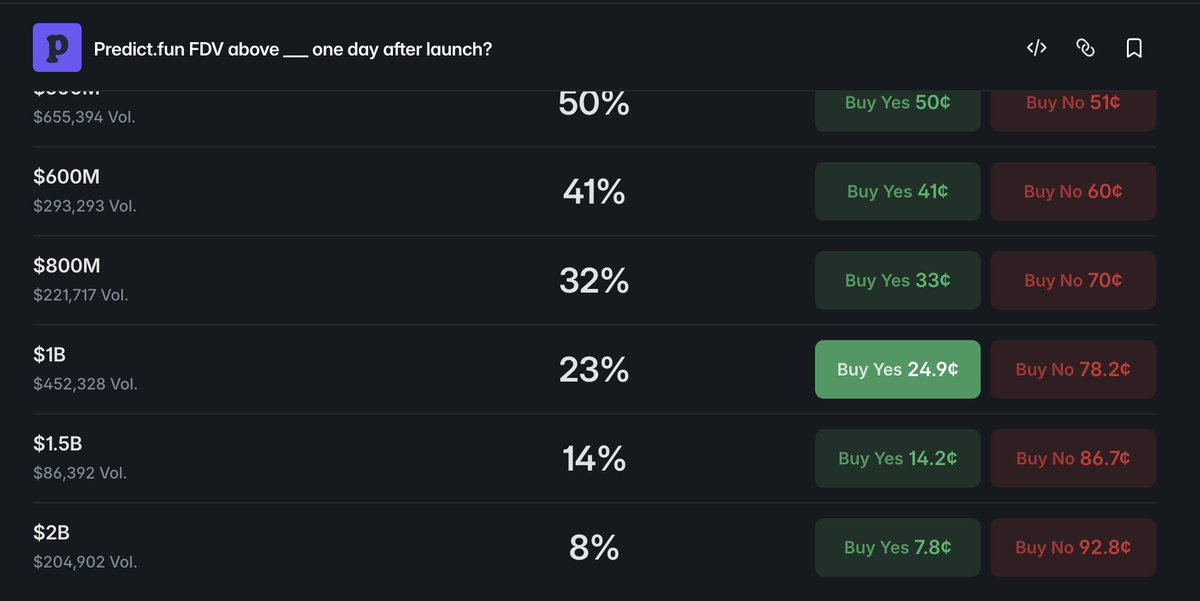
Task: Copy the market link icon
Action: (x=1085, y=48)
